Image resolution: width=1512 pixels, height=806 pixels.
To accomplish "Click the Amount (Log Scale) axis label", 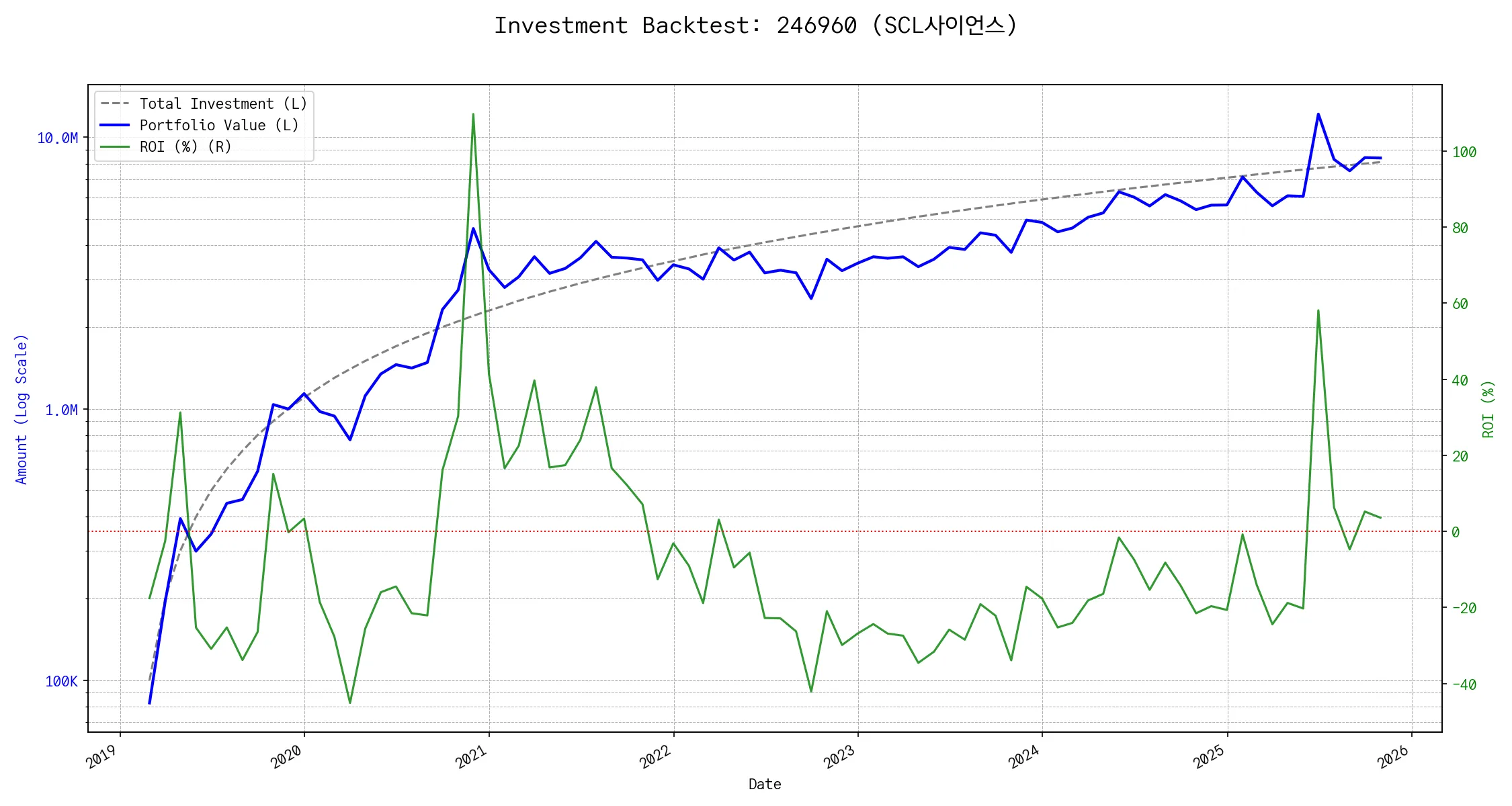I will [x=22, y=409].
